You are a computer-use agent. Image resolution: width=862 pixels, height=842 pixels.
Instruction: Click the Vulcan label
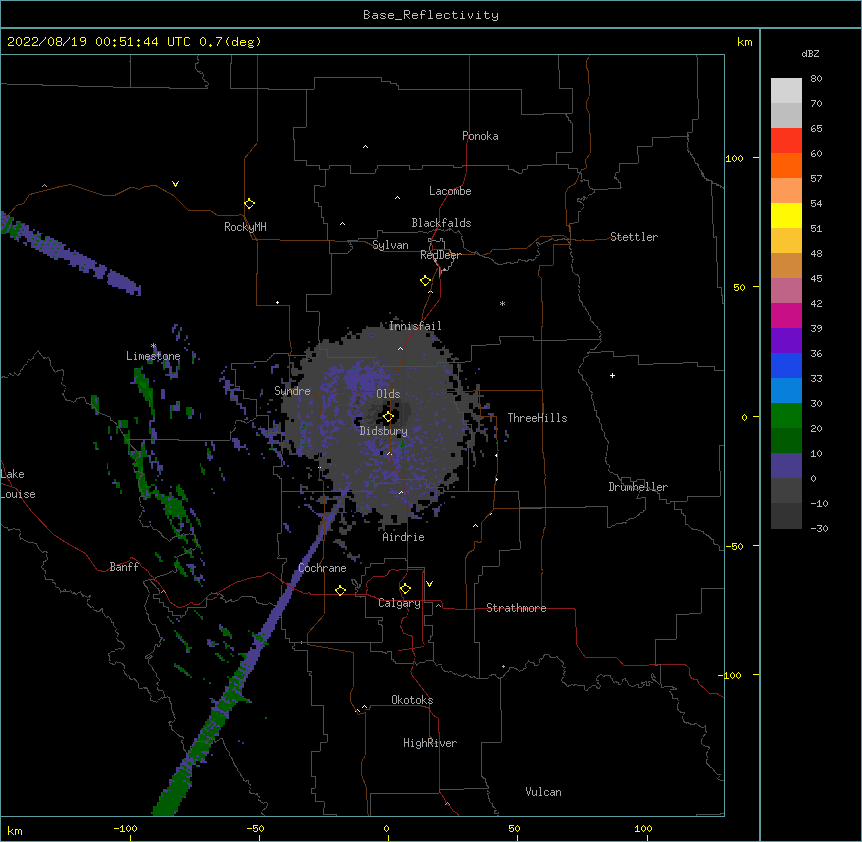[543, 792]
